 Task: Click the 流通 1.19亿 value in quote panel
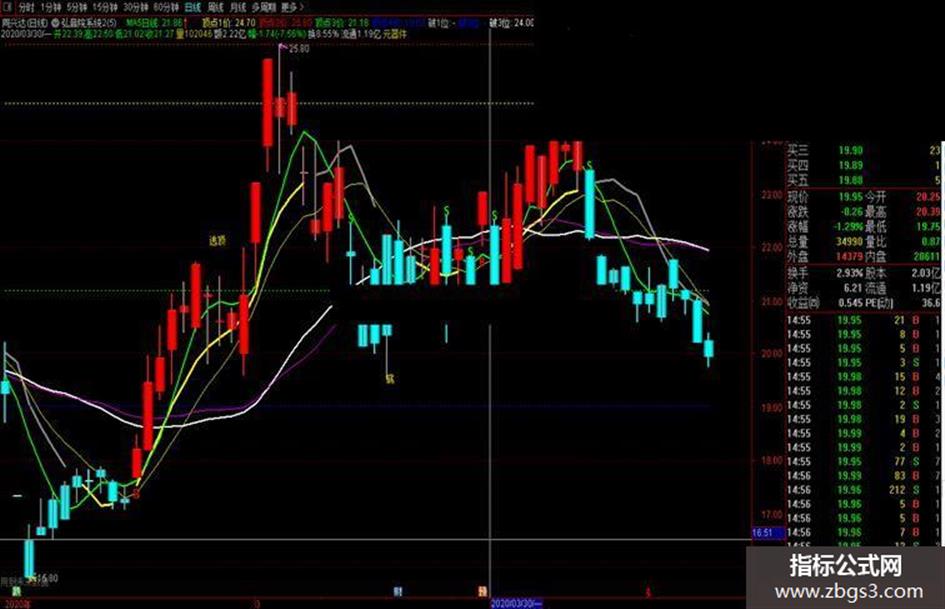coord(926,288)
